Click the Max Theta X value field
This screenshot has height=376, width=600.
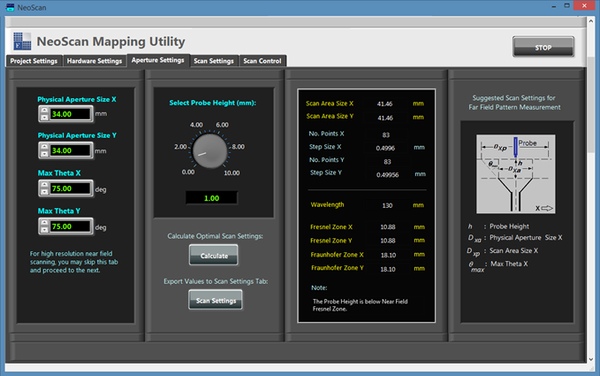pyautogui.click(x=70, y=189)
